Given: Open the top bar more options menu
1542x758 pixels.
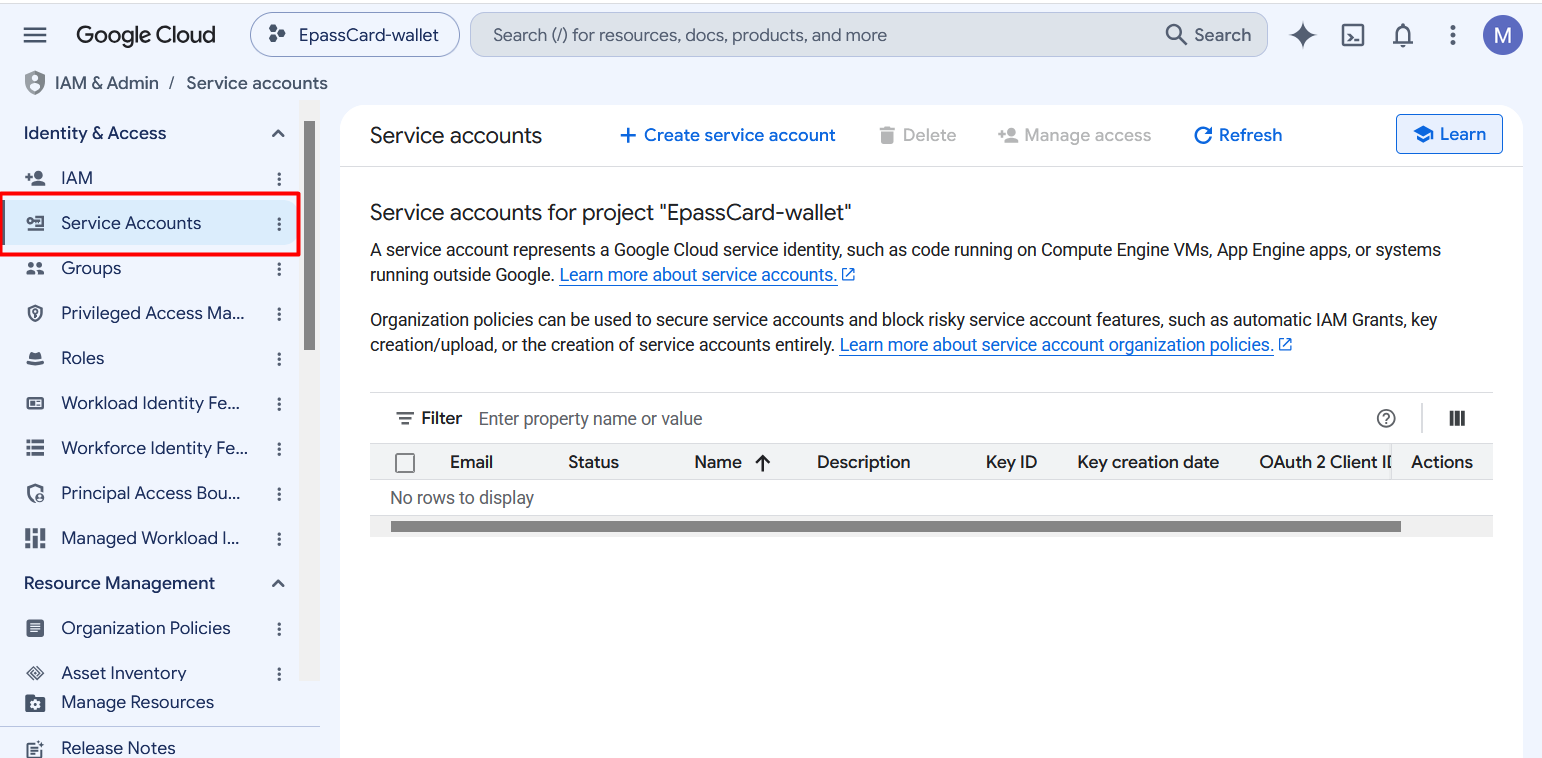Looking at the screenshot, I should pyautogui.click(x=1453, y=35).
